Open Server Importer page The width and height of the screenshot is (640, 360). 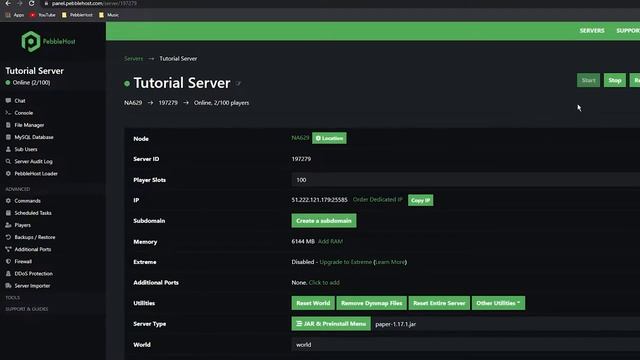point(32,286)
